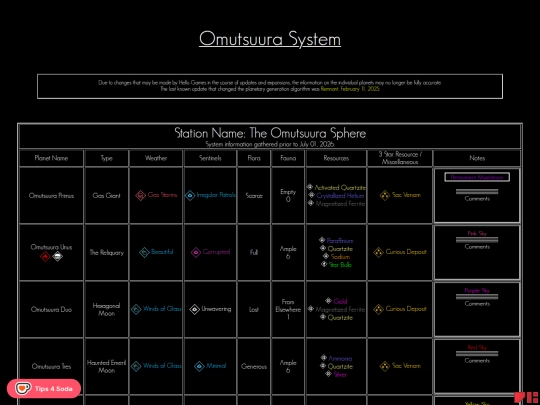
Task: Click the Permanent Maelstrom note box
Action: (477, 177)
